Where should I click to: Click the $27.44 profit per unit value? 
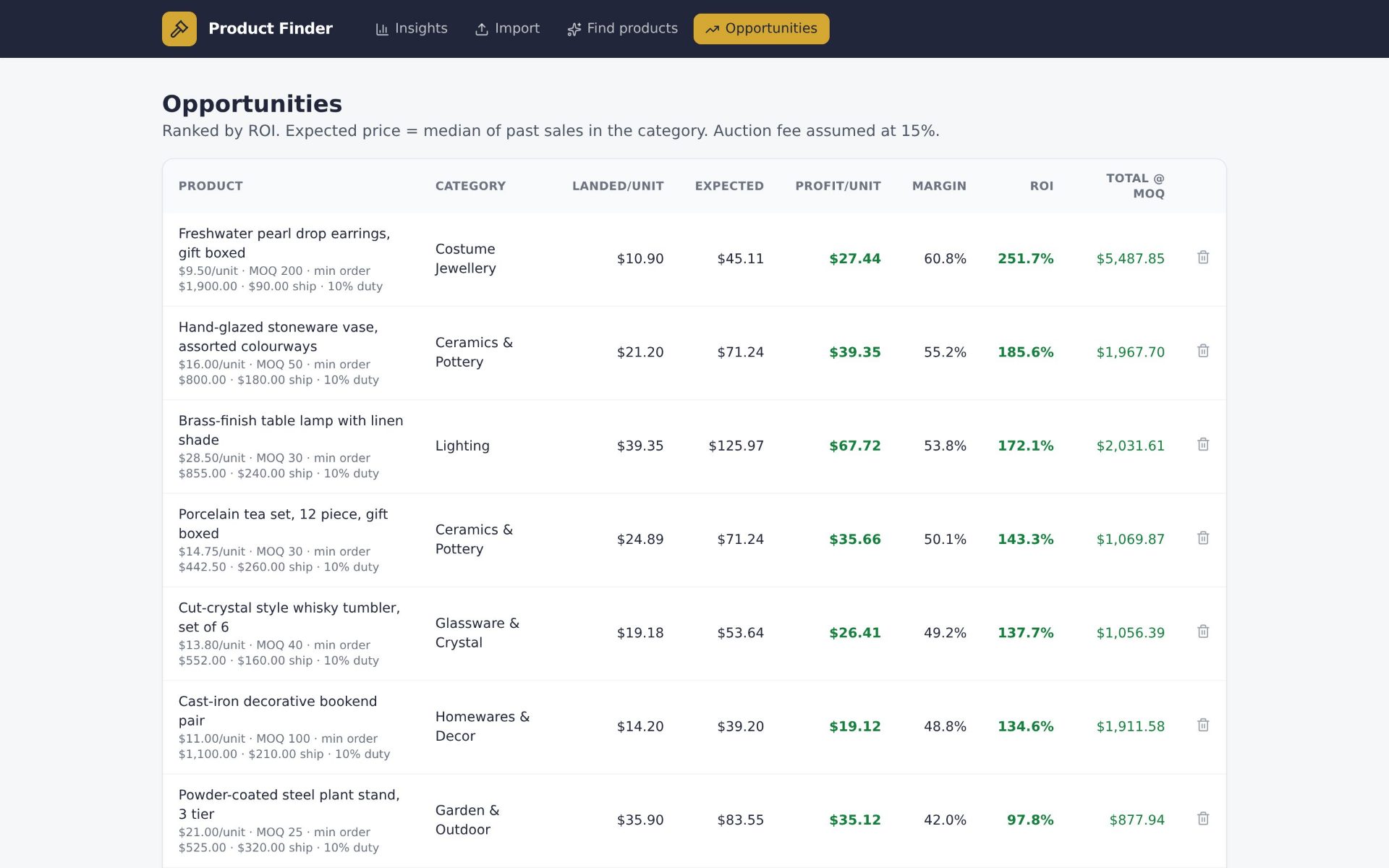click(x=855, y=258)
